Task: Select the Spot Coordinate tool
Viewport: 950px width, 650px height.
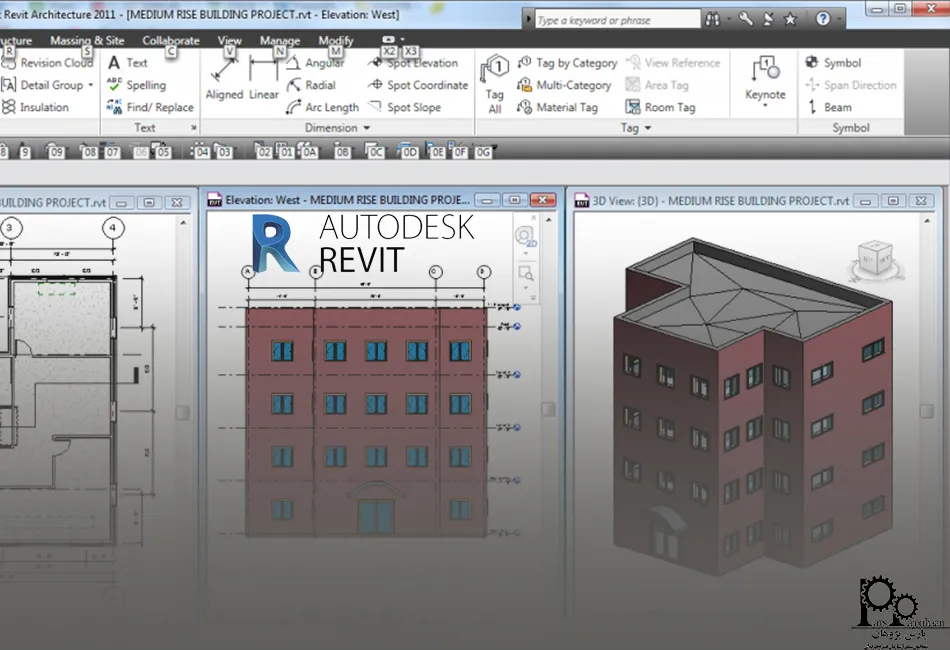Action: pyautogui.click(x=418, y=85)
